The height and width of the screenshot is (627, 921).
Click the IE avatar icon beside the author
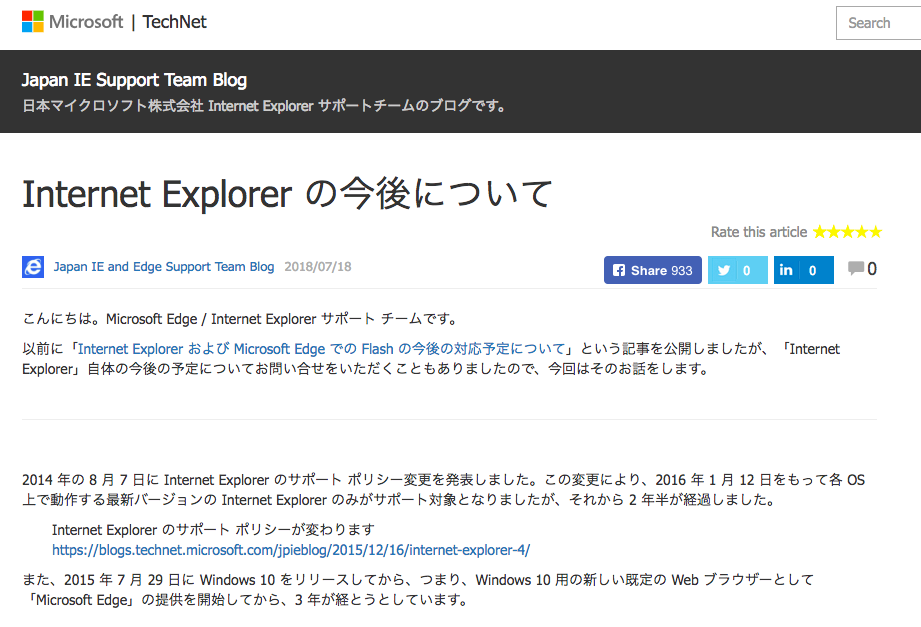pos(33,267)
